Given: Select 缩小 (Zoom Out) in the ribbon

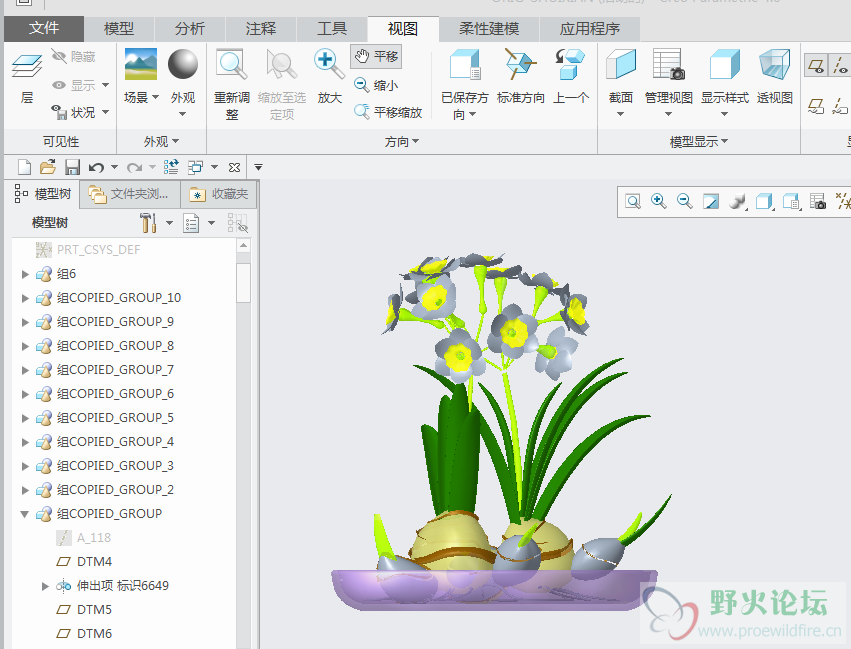Looking at the screenshot, I should [x=376, y=85].
